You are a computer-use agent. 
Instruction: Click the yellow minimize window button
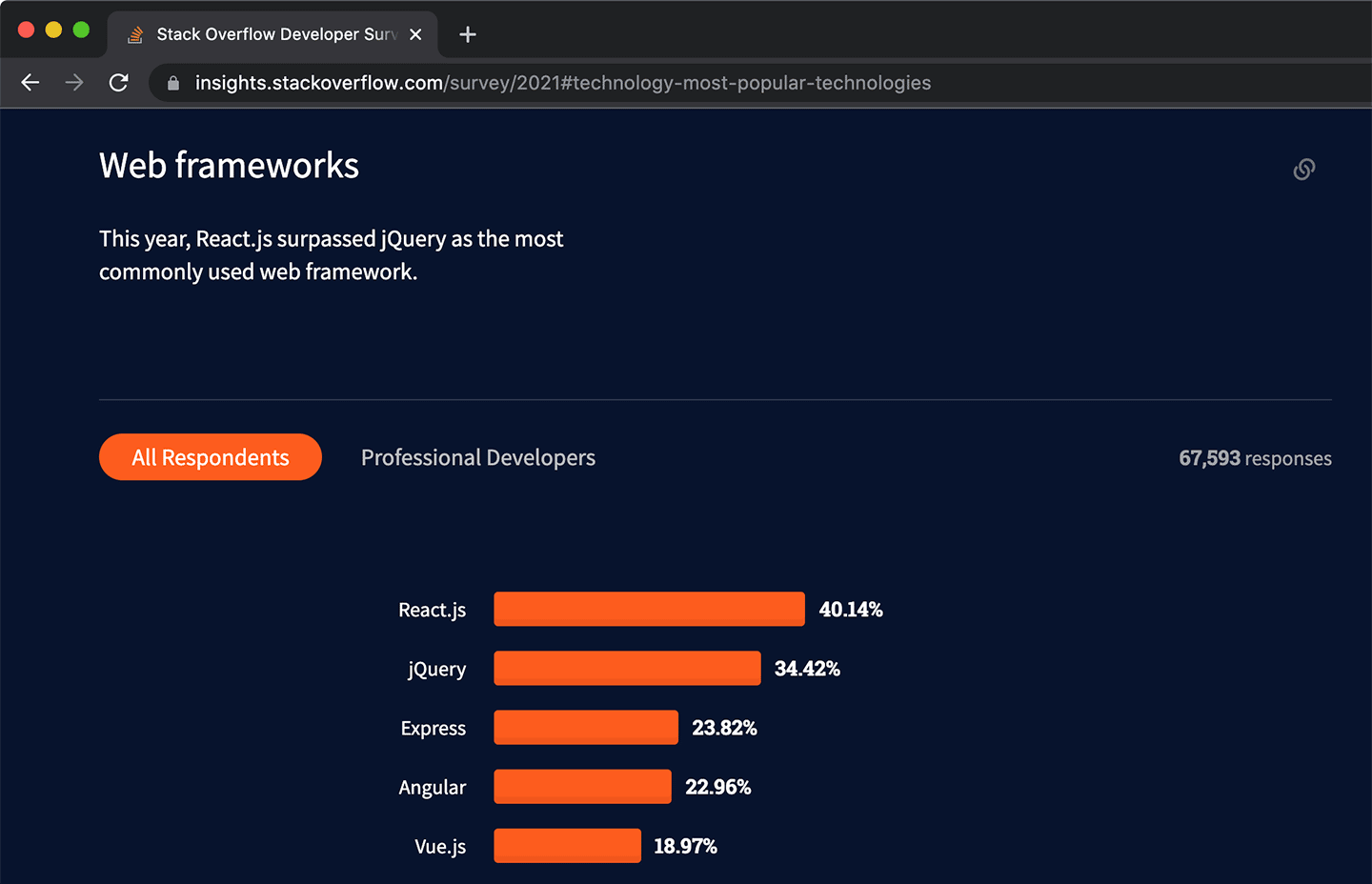(x=53, y=30)
